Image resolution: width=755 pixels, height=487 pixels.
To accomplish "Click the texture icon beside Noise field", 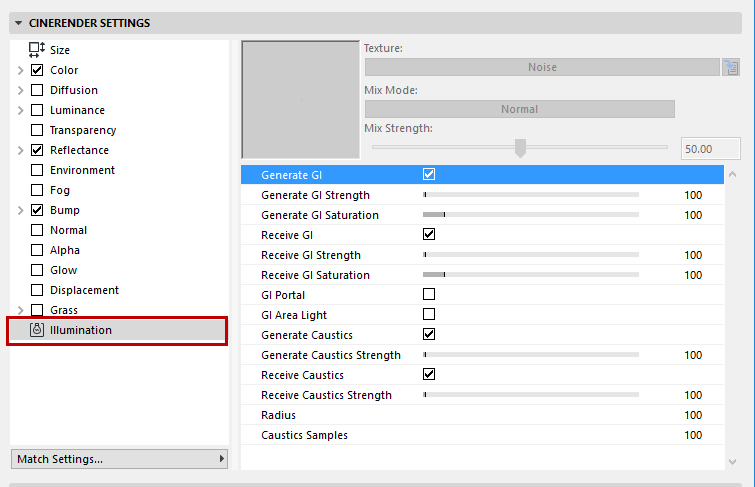I will click(x=732, y=67).
